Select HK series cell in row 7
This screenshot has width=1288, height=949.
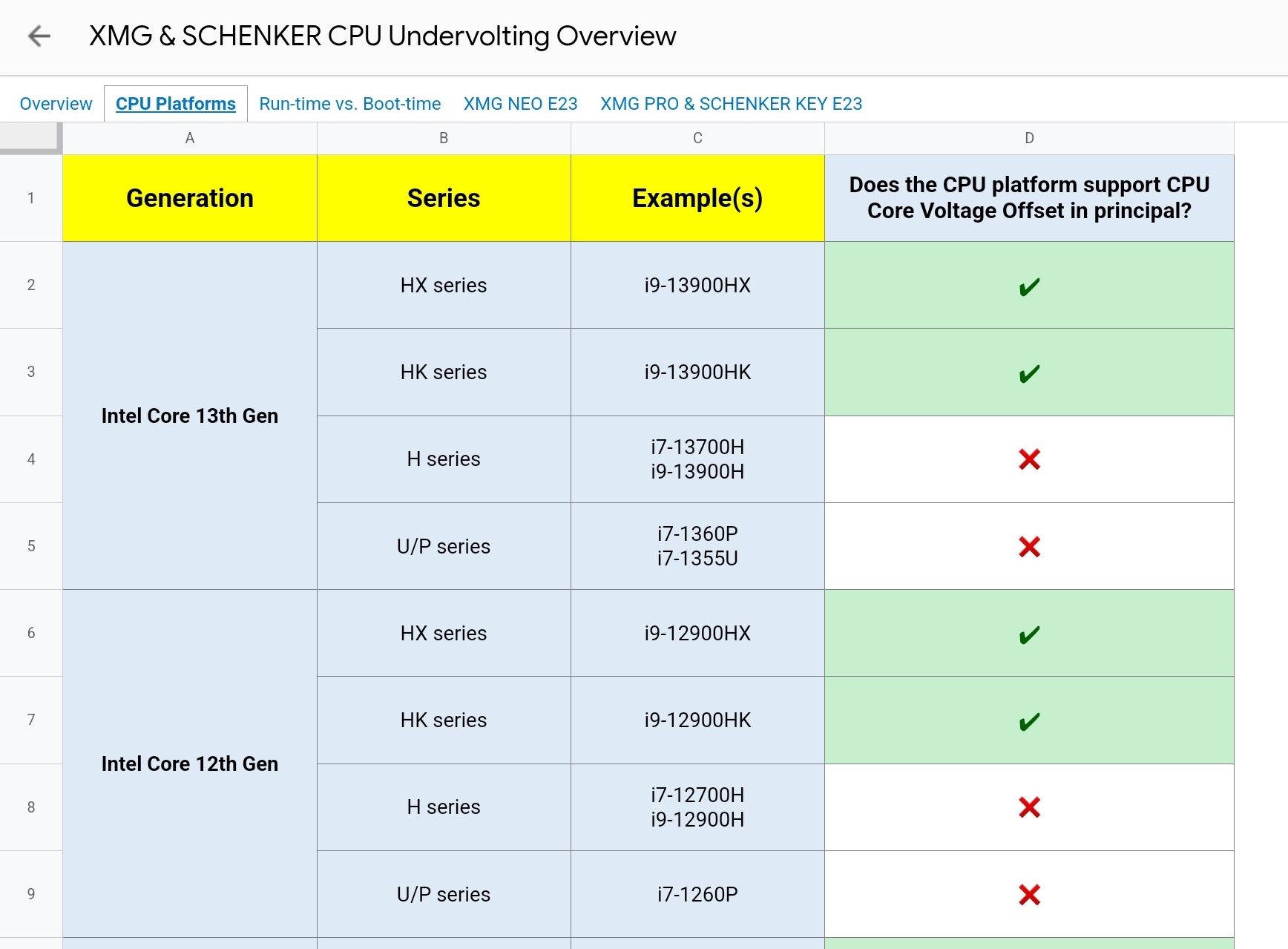point(444,720)
